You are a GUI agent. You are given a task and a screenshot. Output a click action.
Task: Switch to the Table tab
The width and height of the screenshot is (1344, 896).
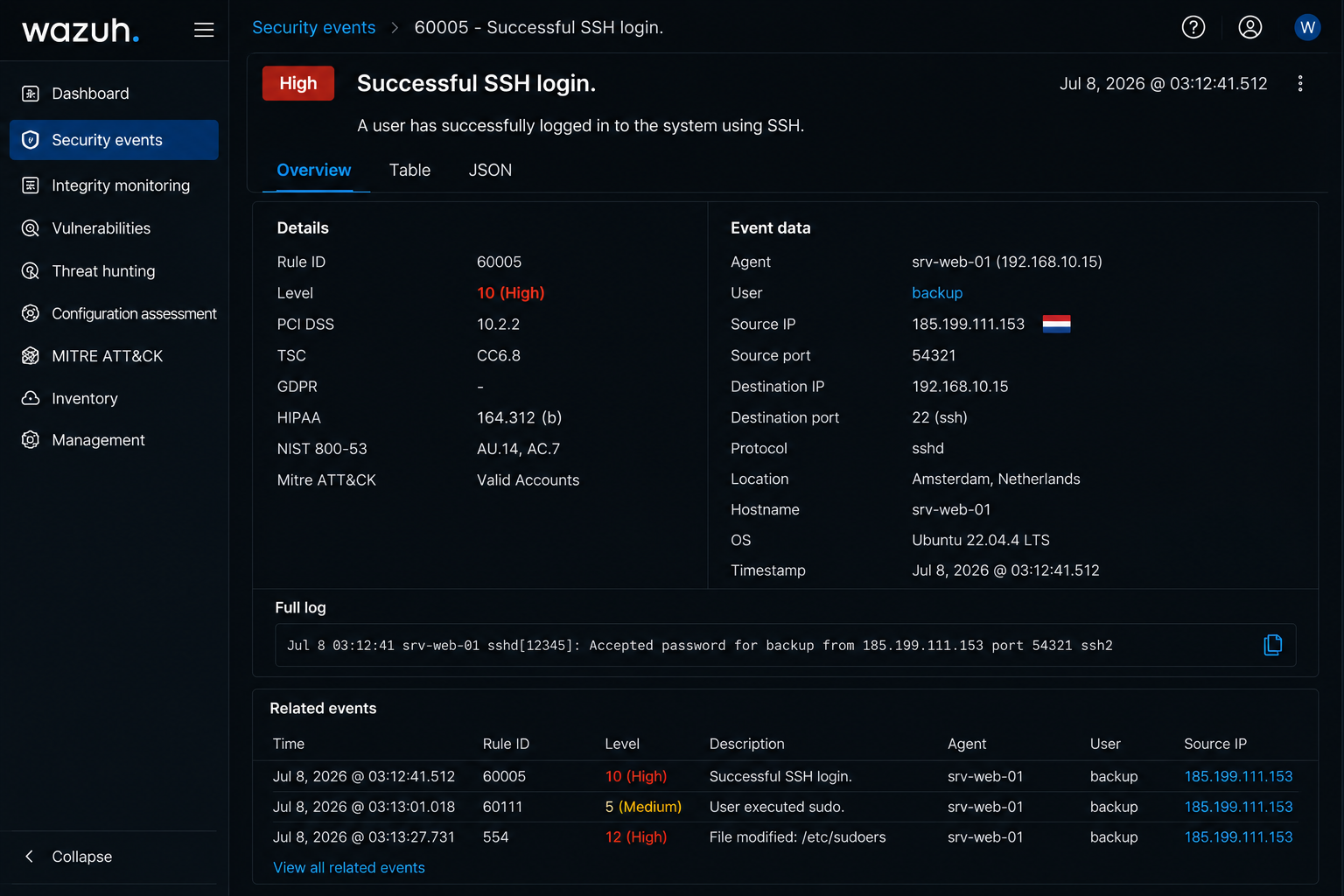[x=409, y=170]
